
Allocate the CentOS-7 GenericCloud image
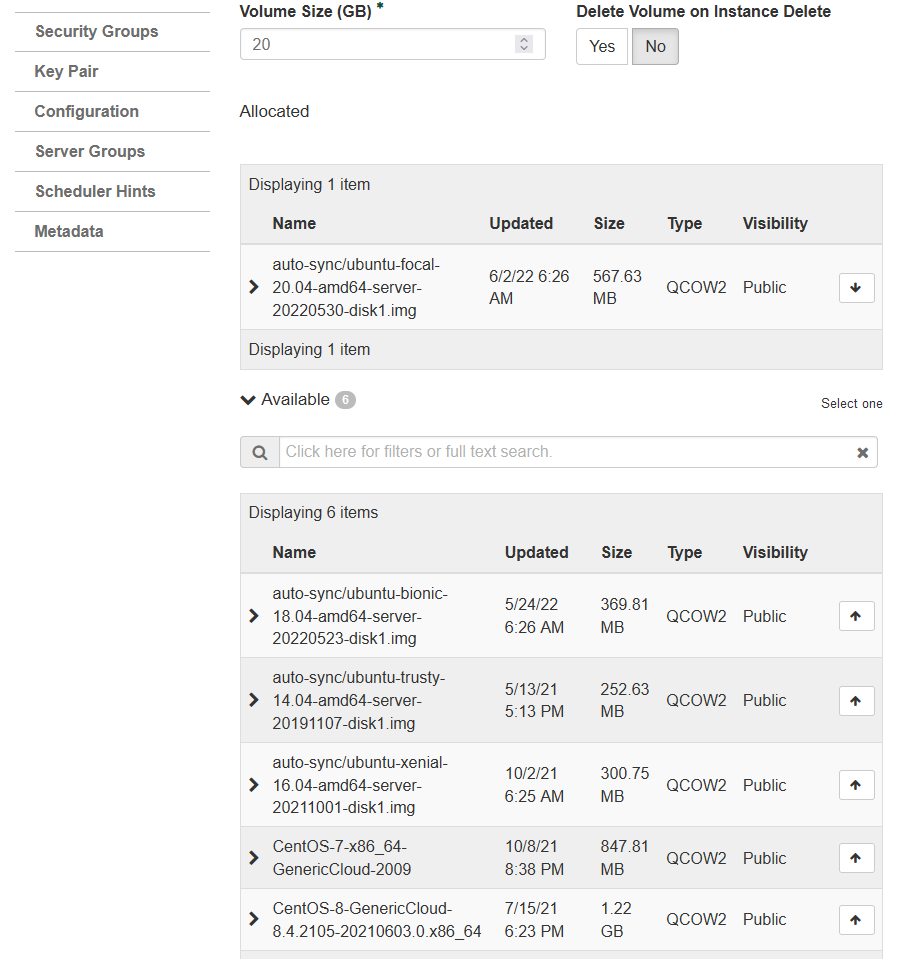pyautogui.click(x=856, y=858)
